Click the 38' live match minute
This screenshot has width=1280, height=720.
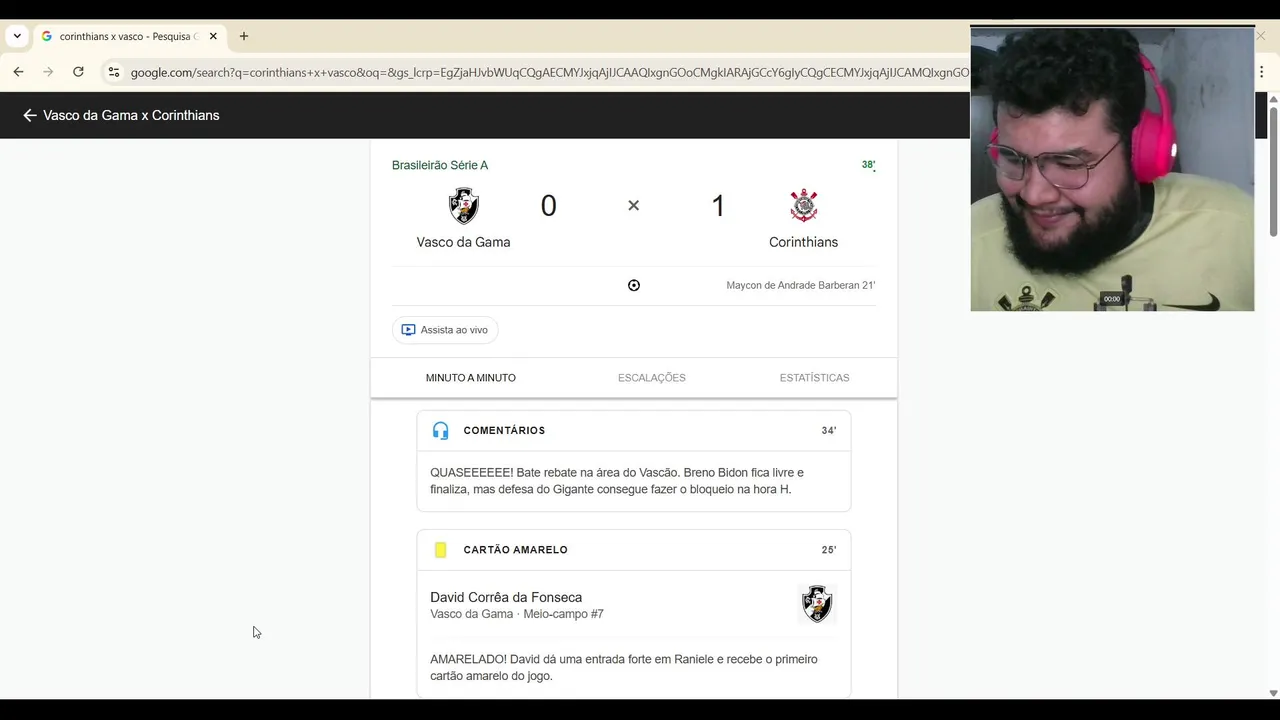coord(868,165)
